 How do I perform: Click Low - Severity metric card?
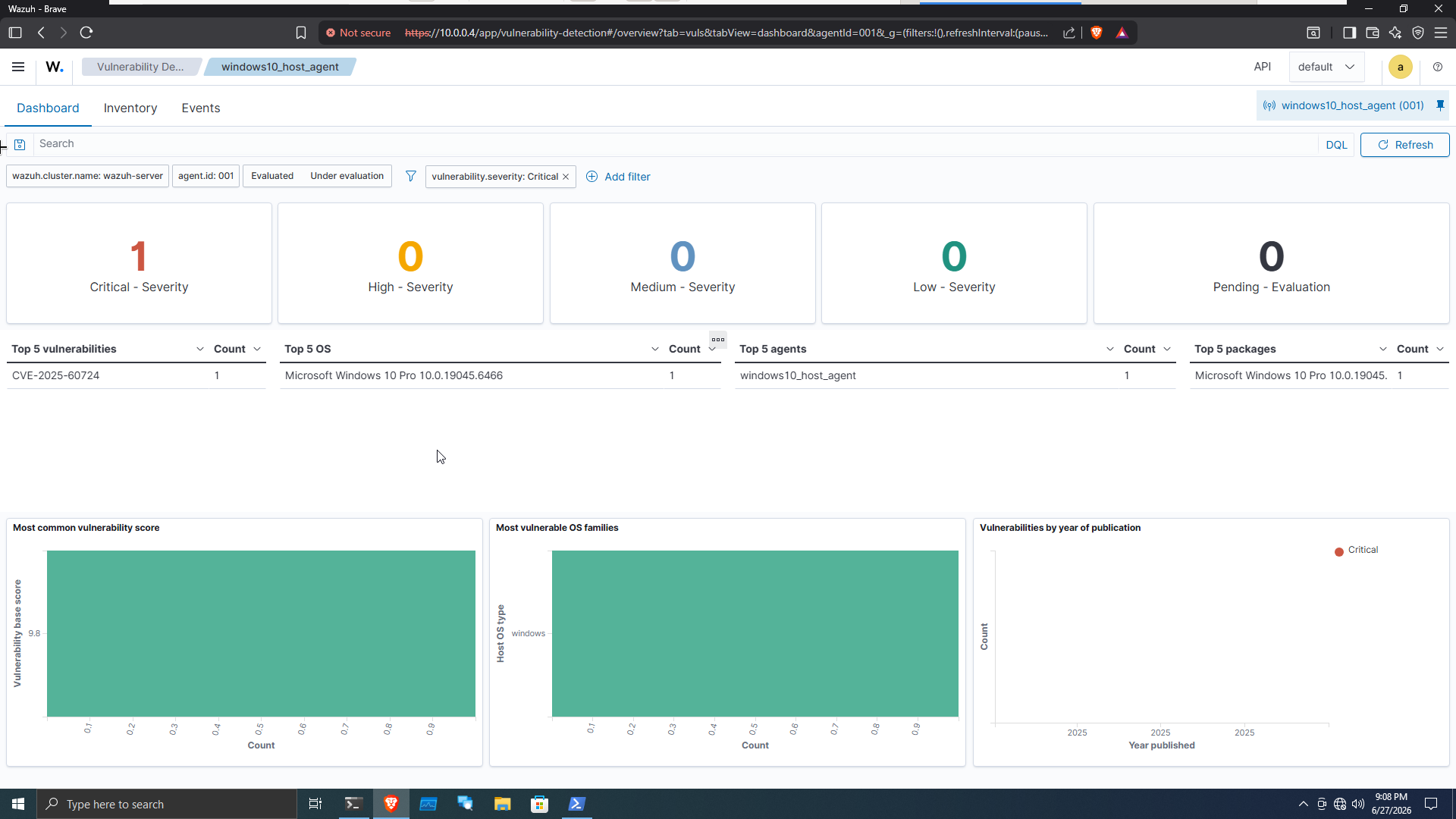pos(954,263)
